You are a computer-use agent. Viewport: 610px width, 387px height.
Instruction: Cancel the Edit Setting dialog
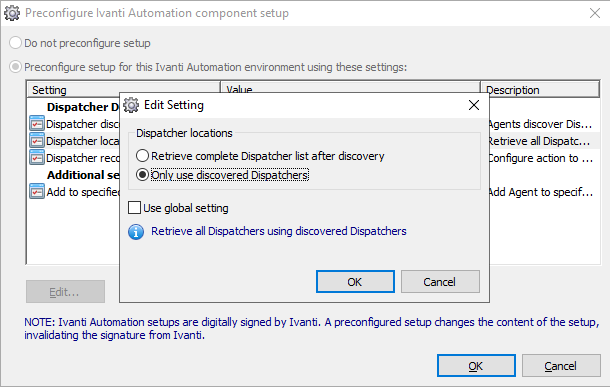[440, 282]
